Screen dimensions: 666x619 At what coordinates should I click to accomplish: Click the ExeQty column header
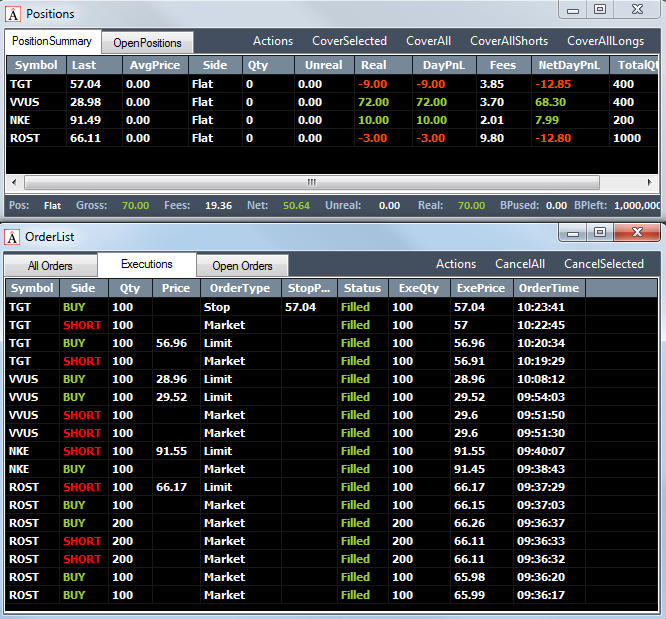(419, 288)
